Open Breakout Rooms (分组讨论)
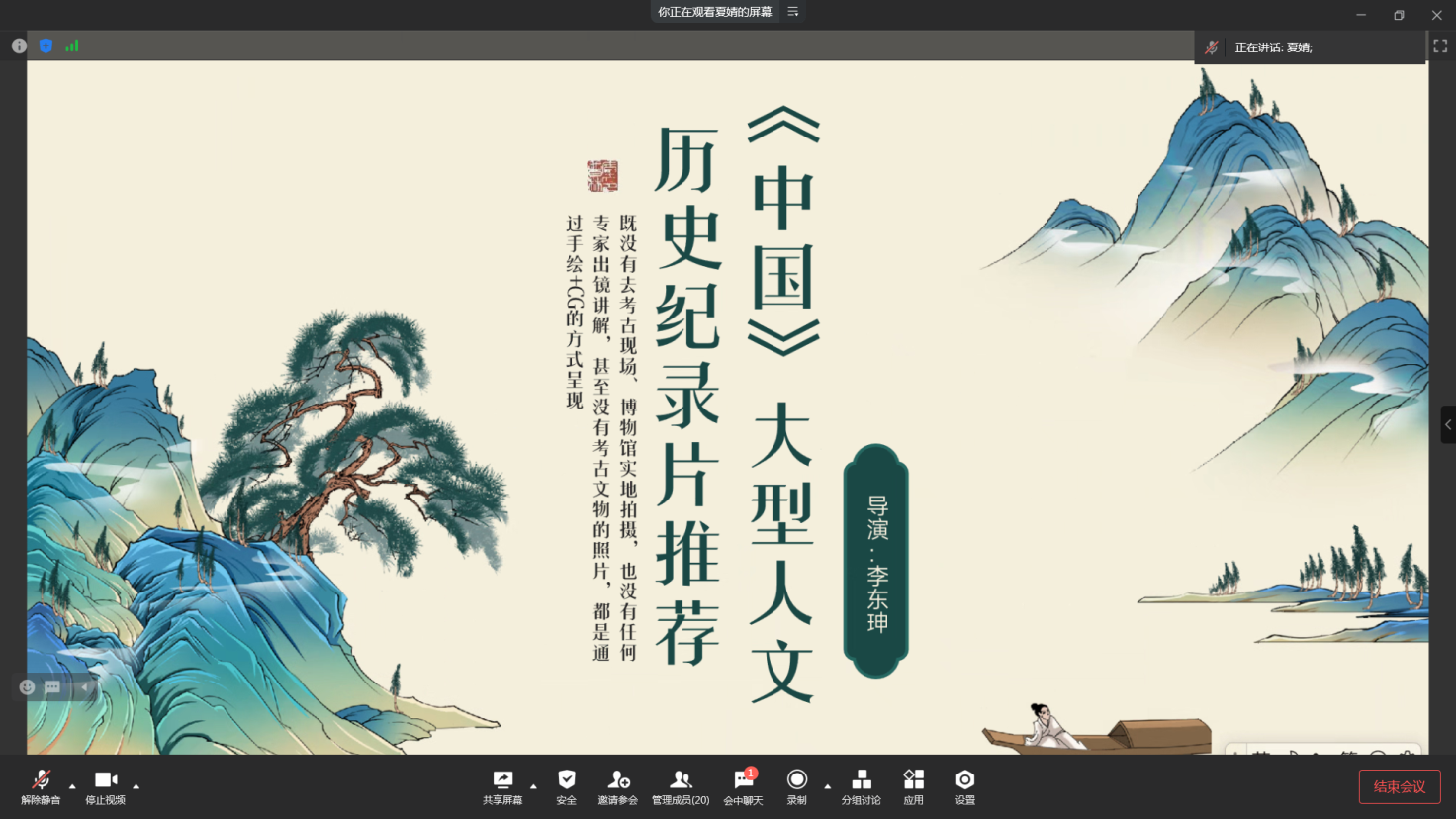Screen dimensions: 1456x819 [861, 786]
